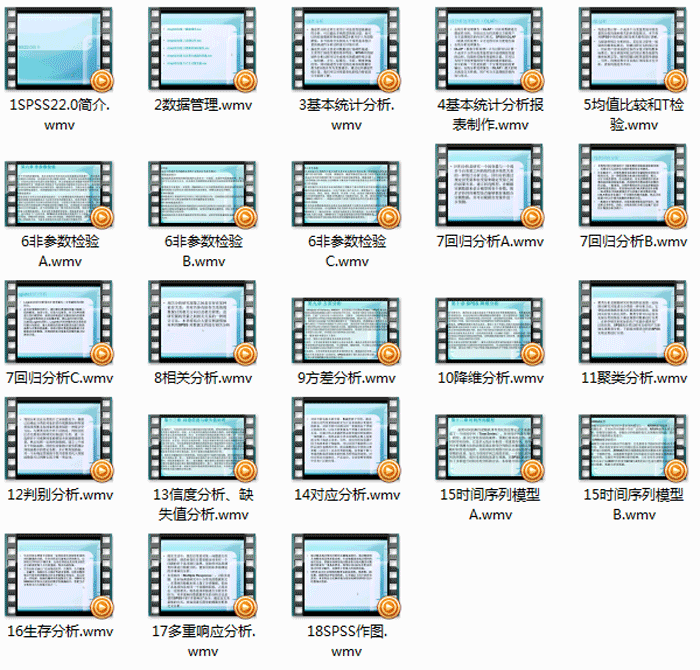This screenshot has height=670, width=700.
Task: Click the file name 15时间序列模型A.wmv
Action: coord(490,504)
